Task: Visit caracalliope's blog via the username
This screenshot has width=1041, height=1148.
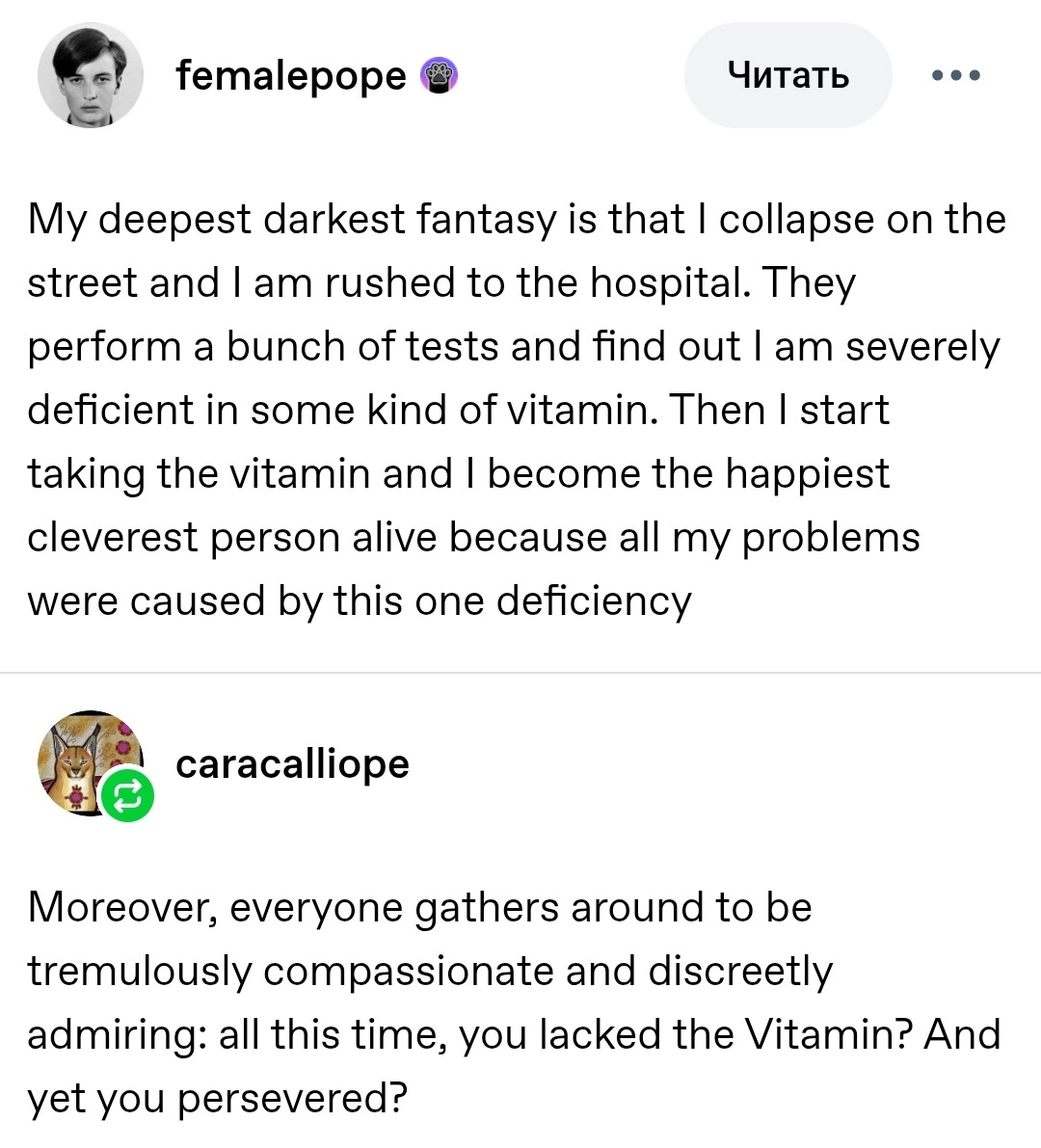Action: (x=292, y=764)
